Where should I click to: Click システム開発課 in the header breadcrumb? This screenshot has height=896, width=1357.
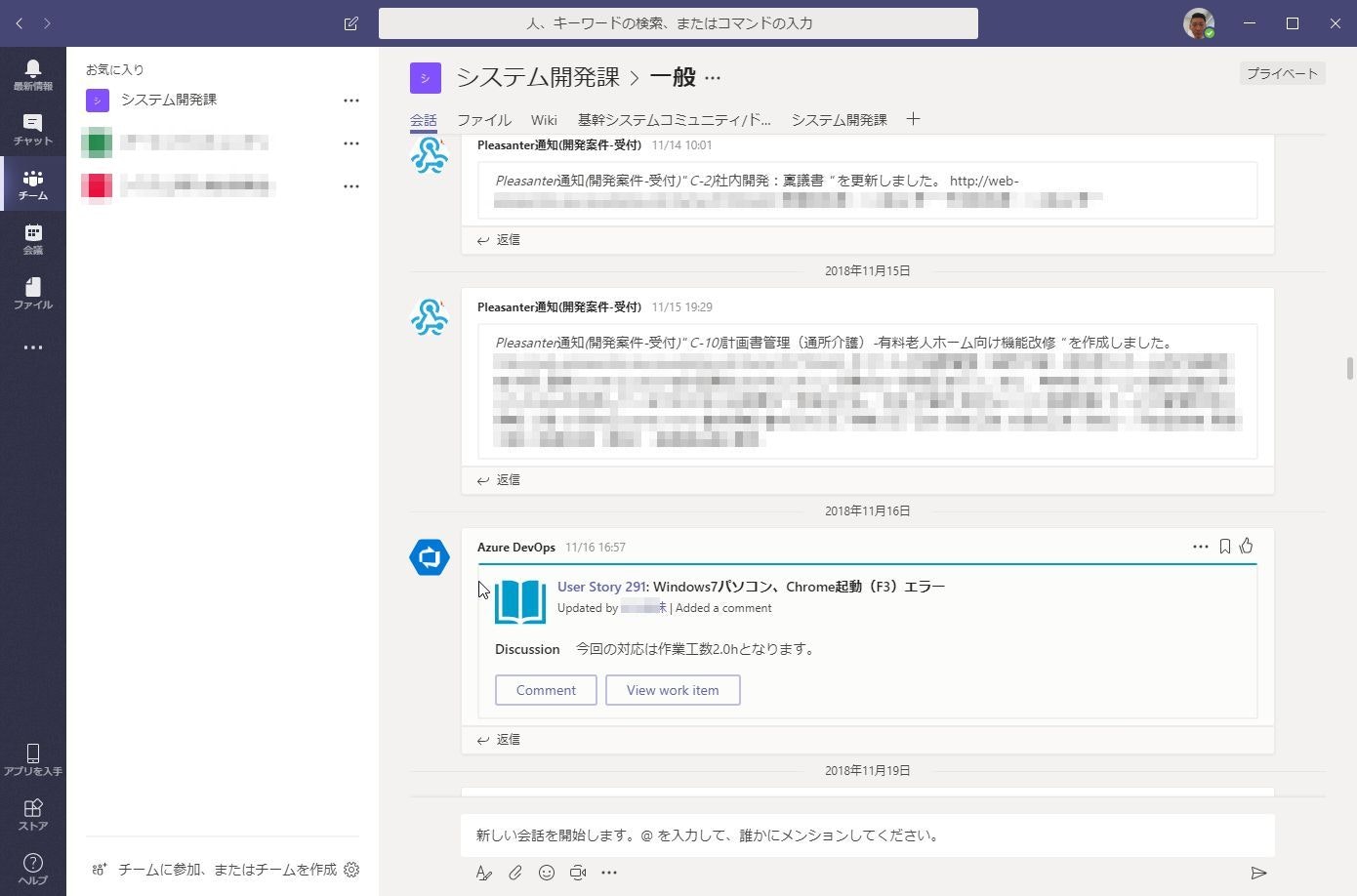pos(538,77)
